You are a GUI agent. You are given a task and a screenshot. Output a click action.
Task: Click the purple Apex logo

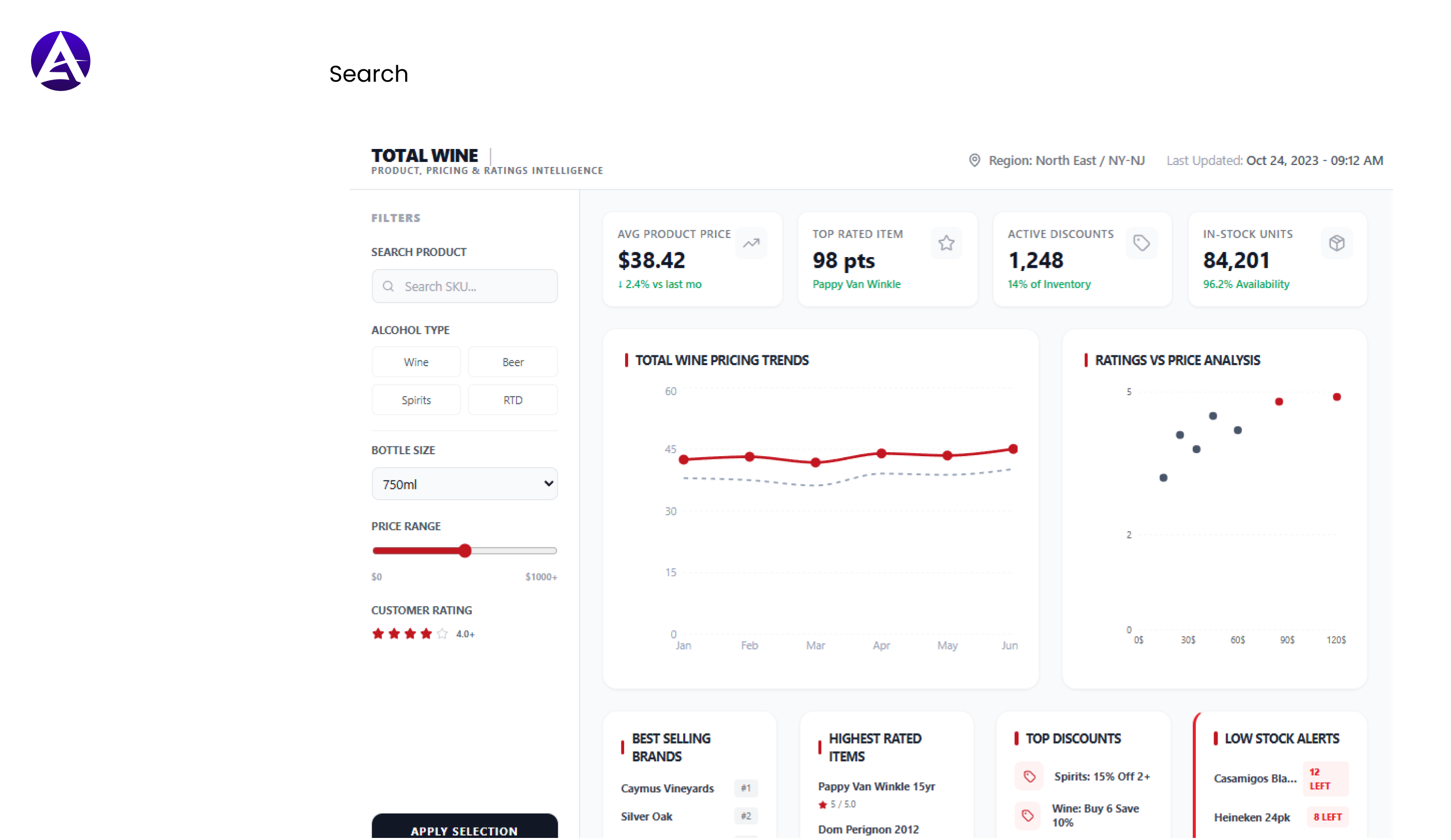point(61,61)
